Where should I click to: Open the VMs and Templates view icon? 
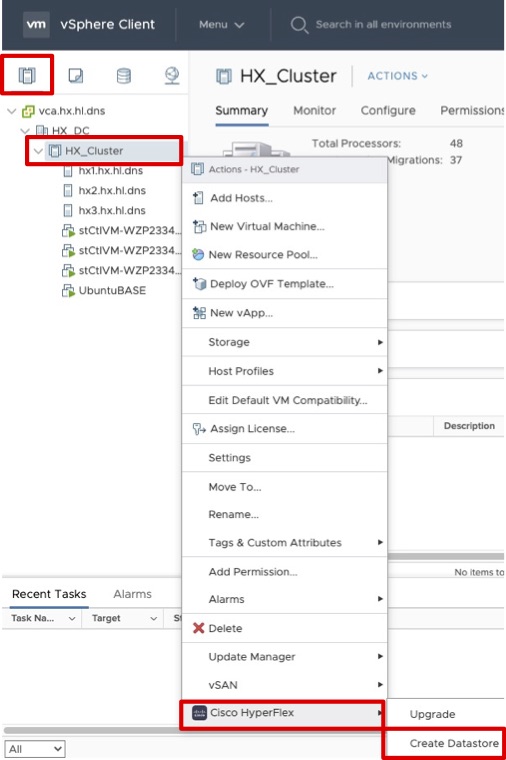click(76, 76)
